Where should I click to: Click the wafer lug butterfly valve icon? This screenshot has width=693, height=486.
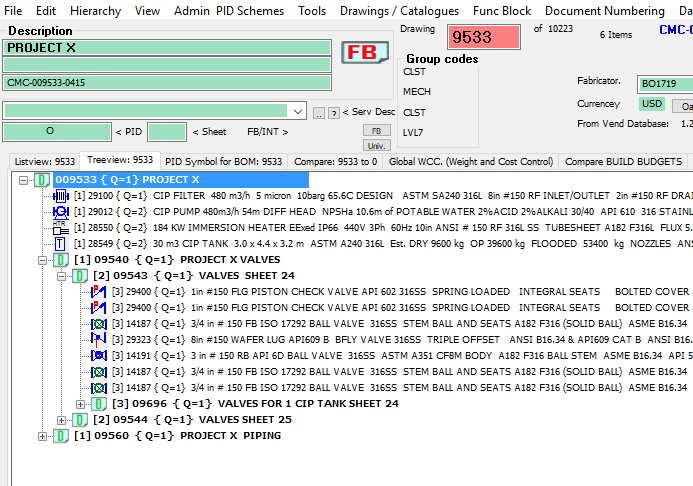coord(98,340)
